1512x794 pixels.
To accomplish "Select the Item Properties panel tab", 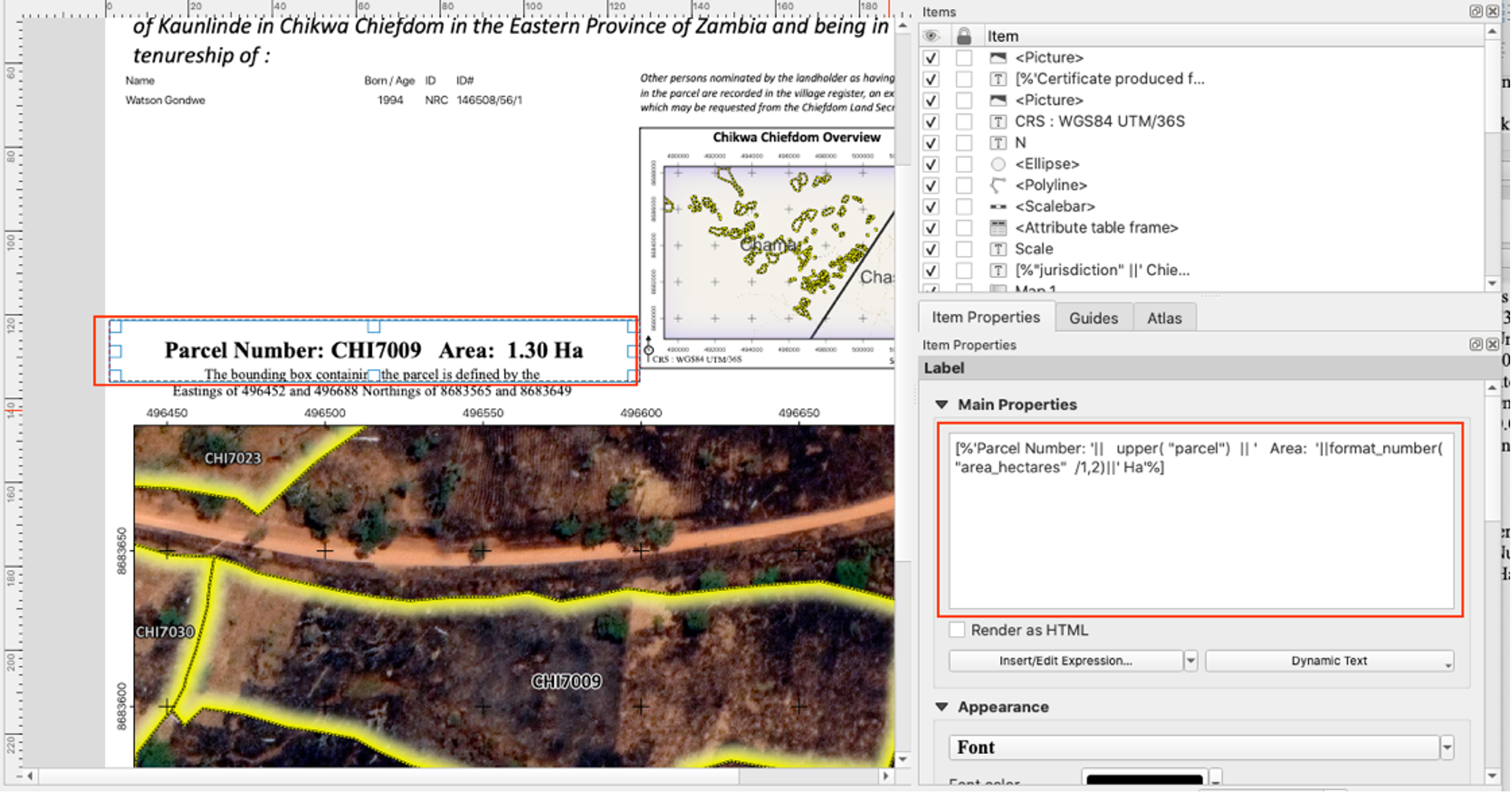I will tap(984, 318).
